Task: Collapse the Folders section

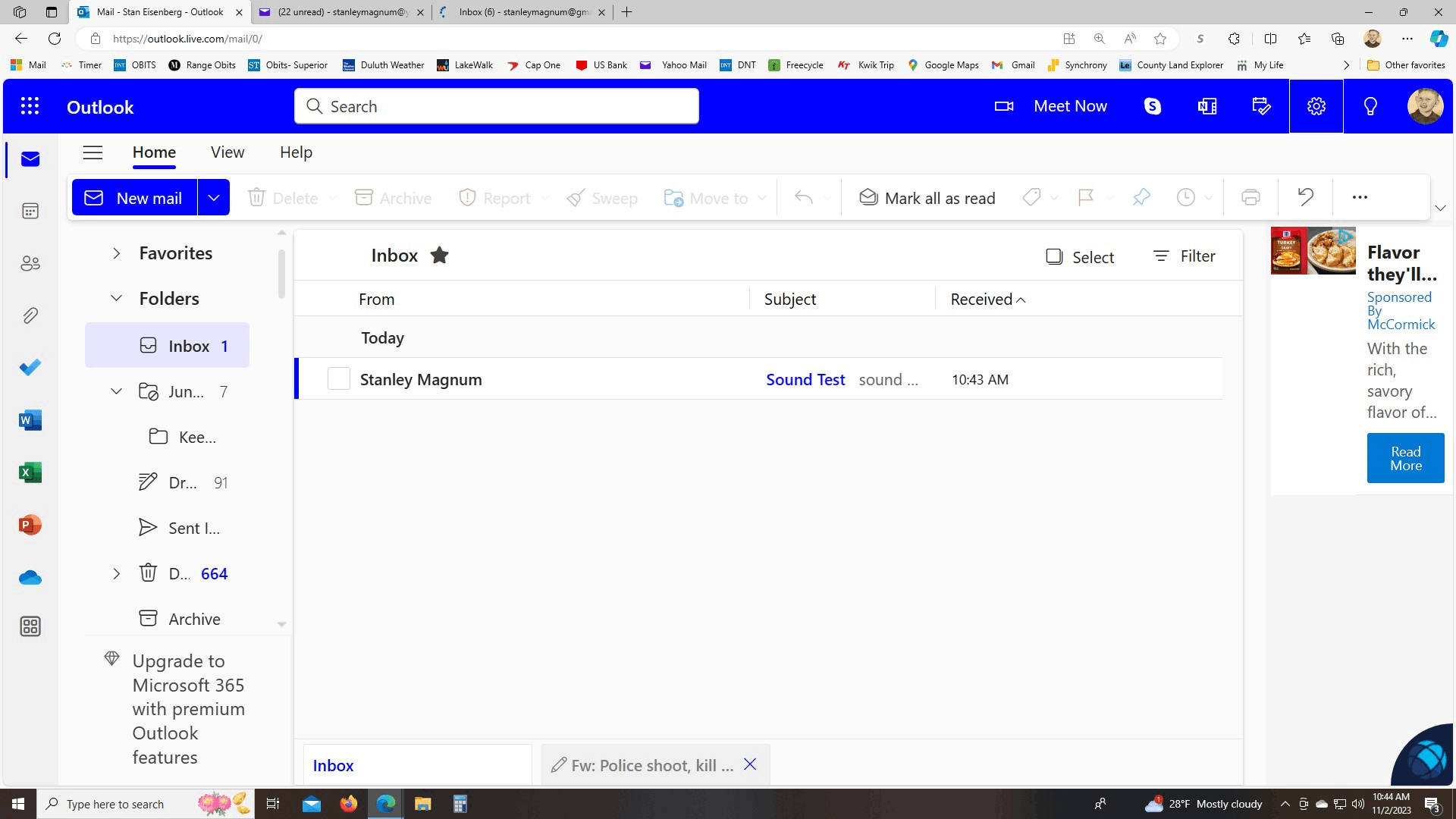Action: [116, 299]
